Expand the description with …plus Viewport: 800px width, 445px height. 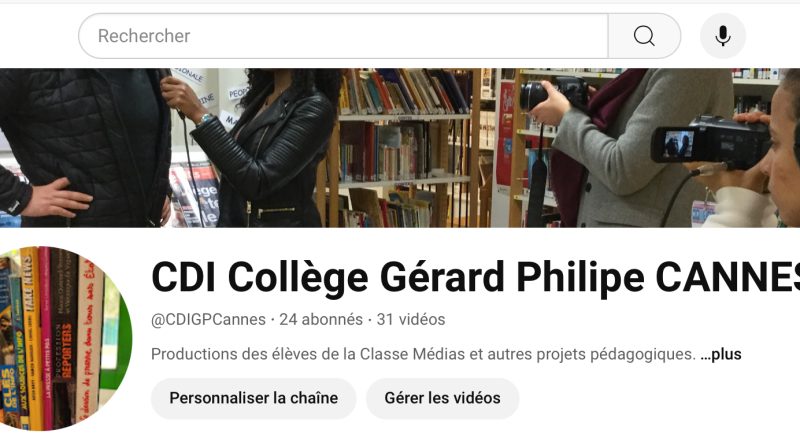(721, 354)
